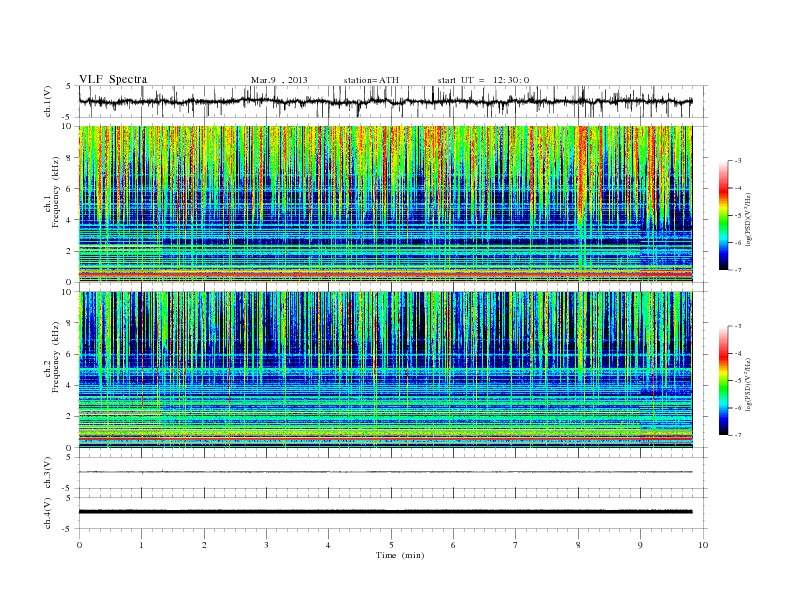Click the "4" frequency tick of ch.2 spectrogram
The width and height of the screenshot is (792, 612).
point(70,386)
